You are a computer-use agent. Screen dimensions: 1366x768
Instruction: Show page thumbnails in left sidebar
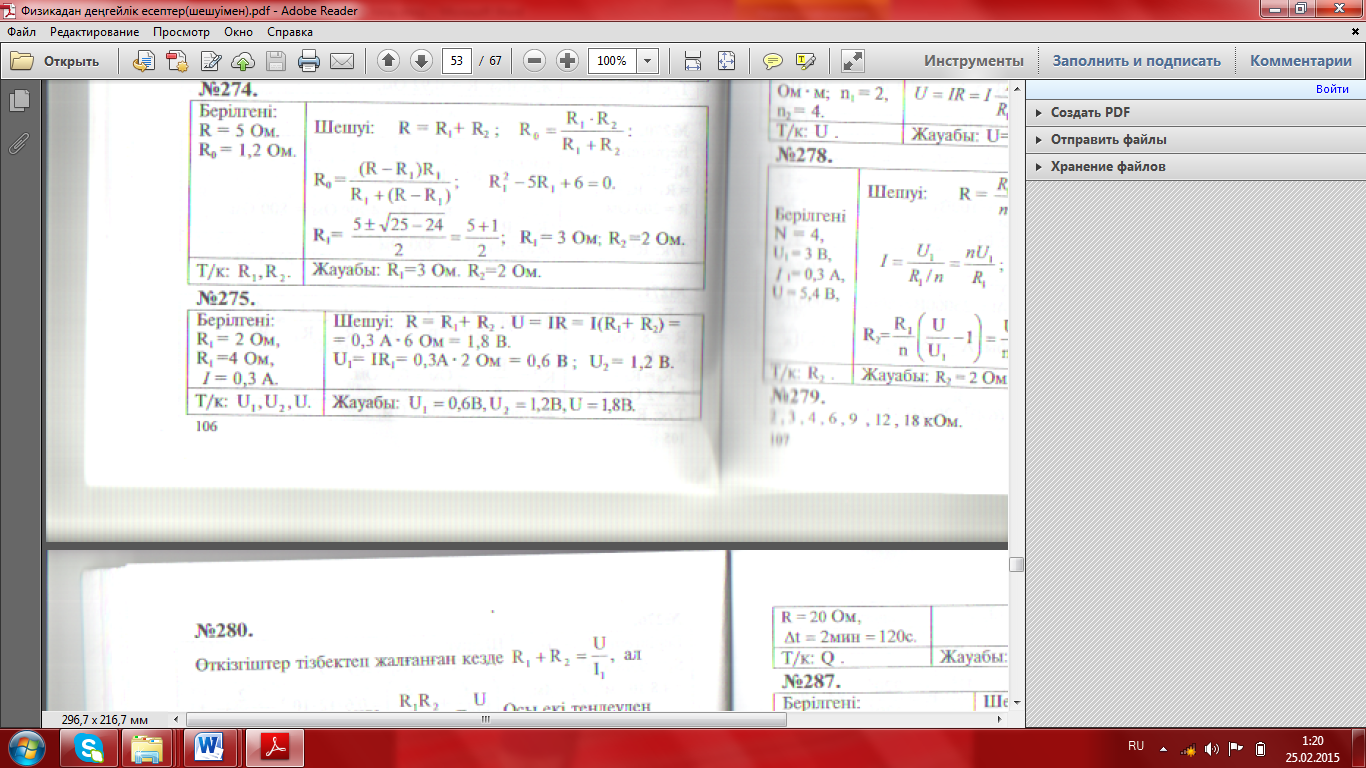pyautogui.click(x=18, y=101)
